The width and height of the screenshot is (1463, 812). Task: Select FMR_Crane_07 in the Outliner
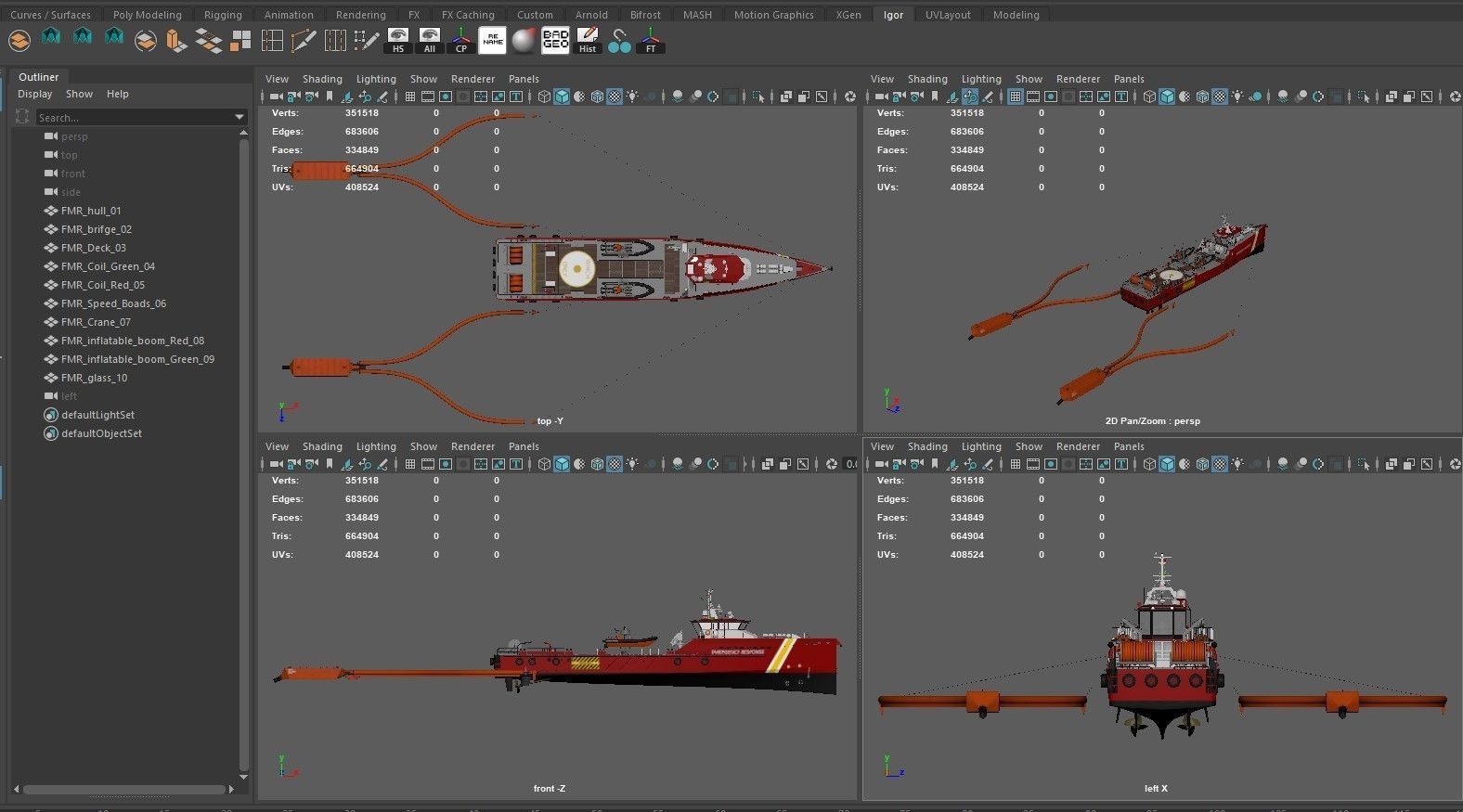coord(96,322)
